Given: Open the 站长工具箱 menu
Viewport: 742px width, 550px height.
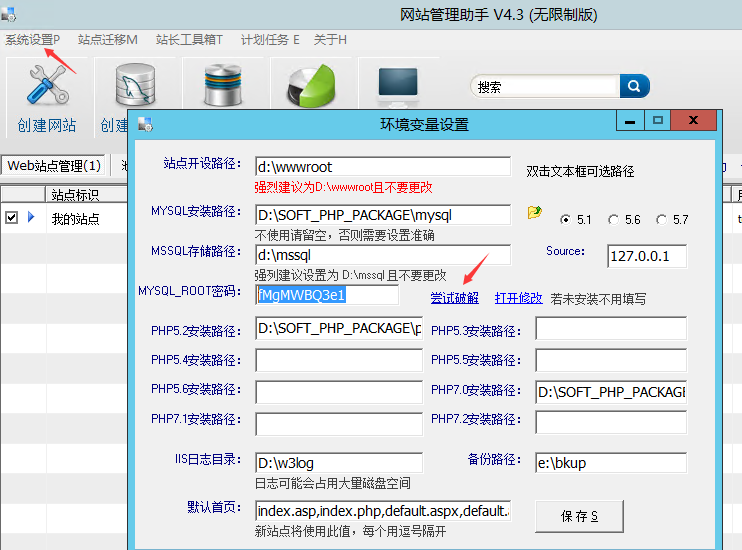Looking at the screenshot, I should click(x=189, y=40).
